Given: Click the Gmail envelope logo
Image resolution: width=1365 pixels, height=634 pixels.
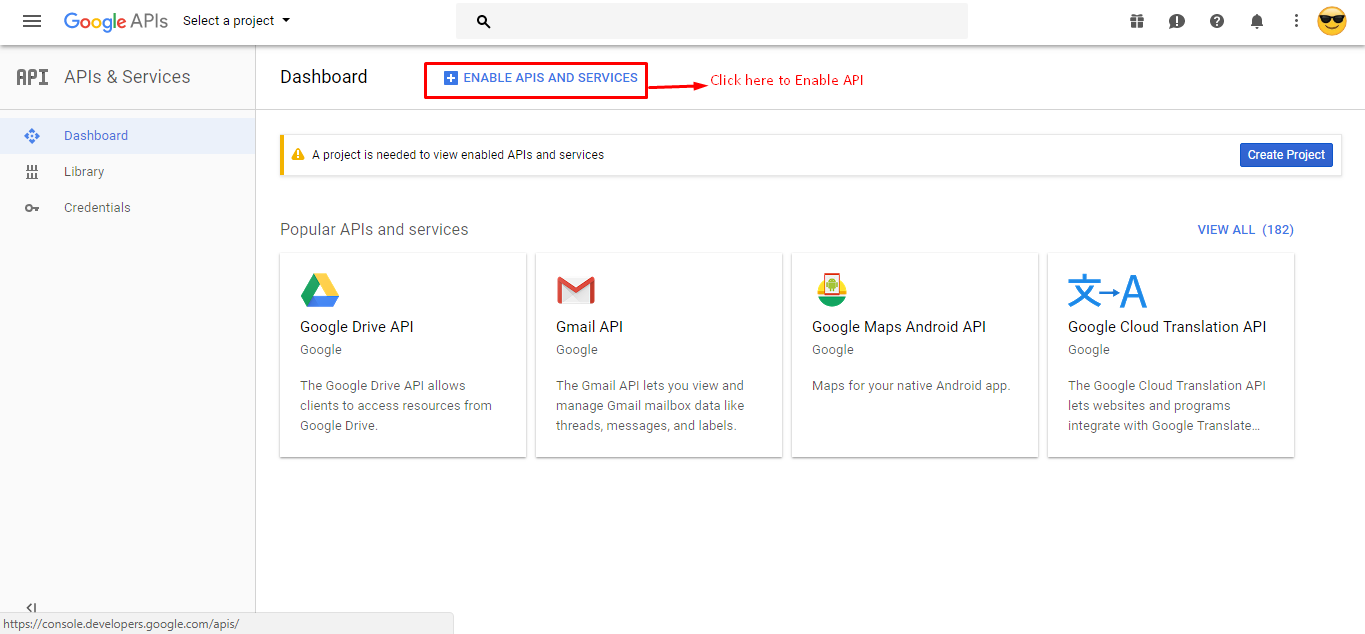Looking at the screenshot, I should 576,290.
